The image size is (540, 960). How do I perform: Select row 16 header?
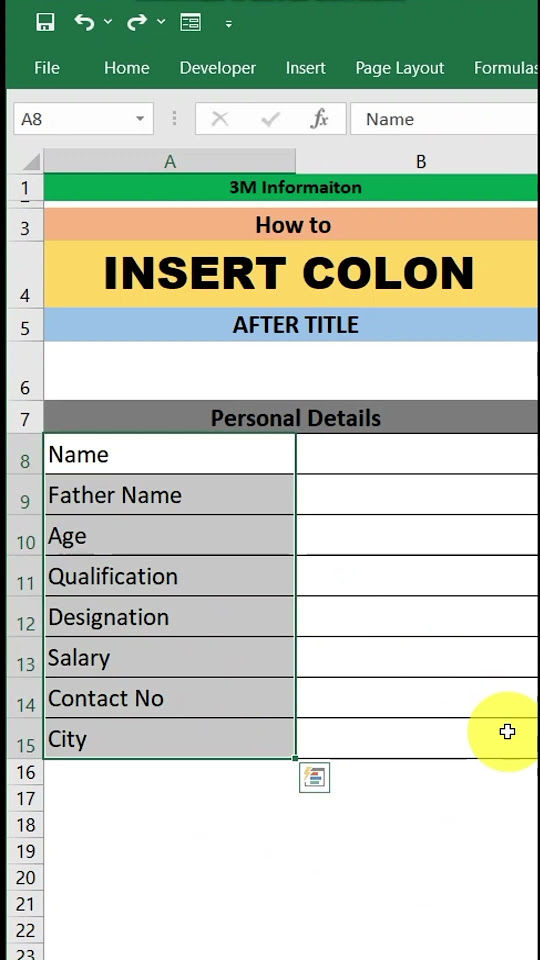click(x=26, y=773)
